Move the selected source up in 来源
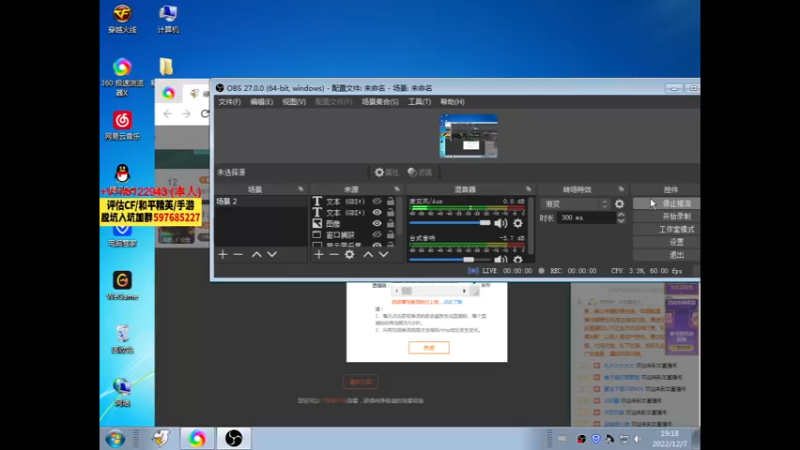800x450 pixels. coord(368,254)
